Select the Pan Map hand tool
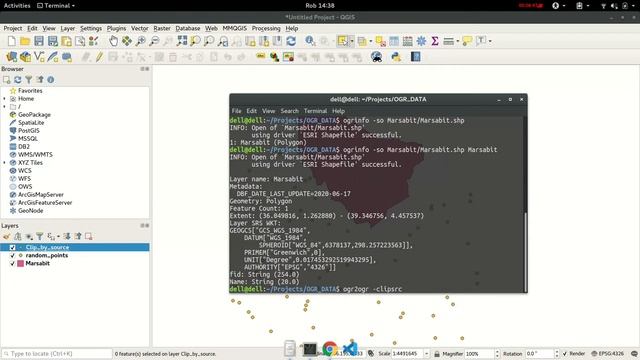640x360 pixels. tap(113, 41)
